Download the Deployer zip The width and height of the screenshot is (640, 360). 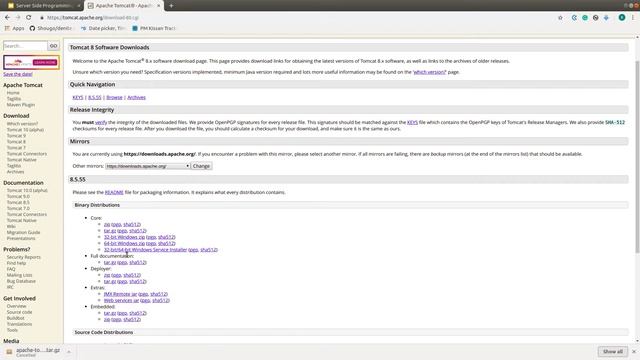tap(107, 275)
